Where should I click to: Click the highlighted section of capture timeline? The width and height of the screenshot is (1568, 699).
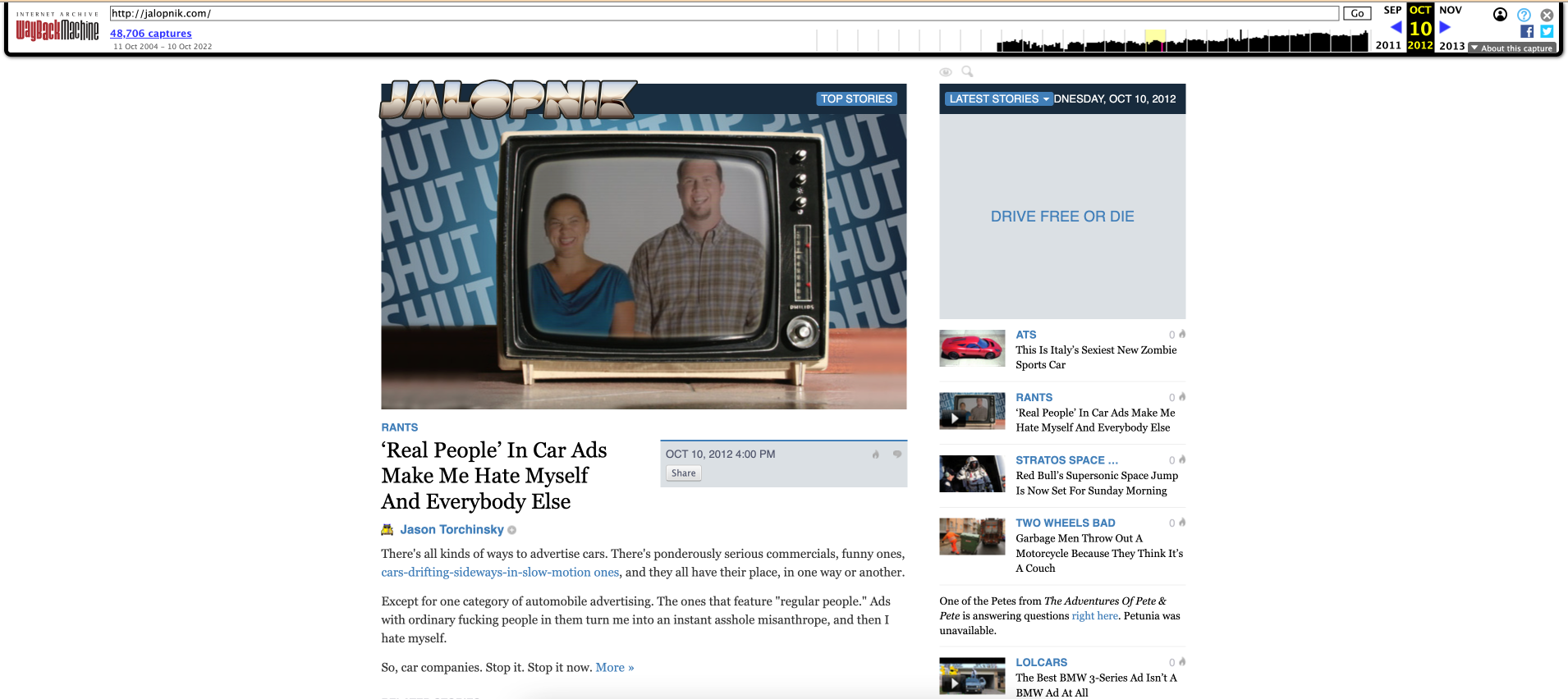pyautogui.click(x=1155, y=41)
